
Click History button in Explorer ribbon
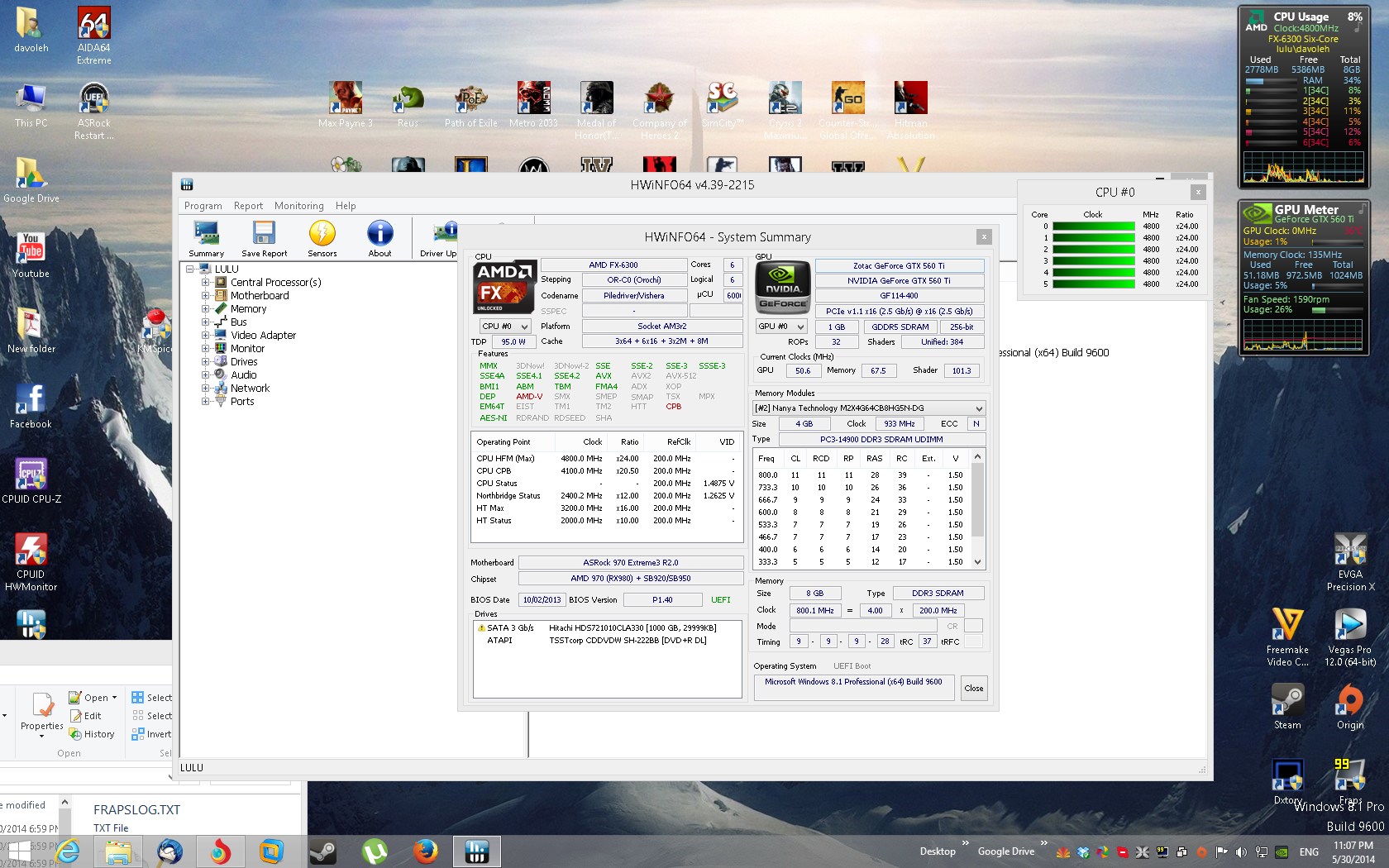pyautogui.click(x=92, y=734)
